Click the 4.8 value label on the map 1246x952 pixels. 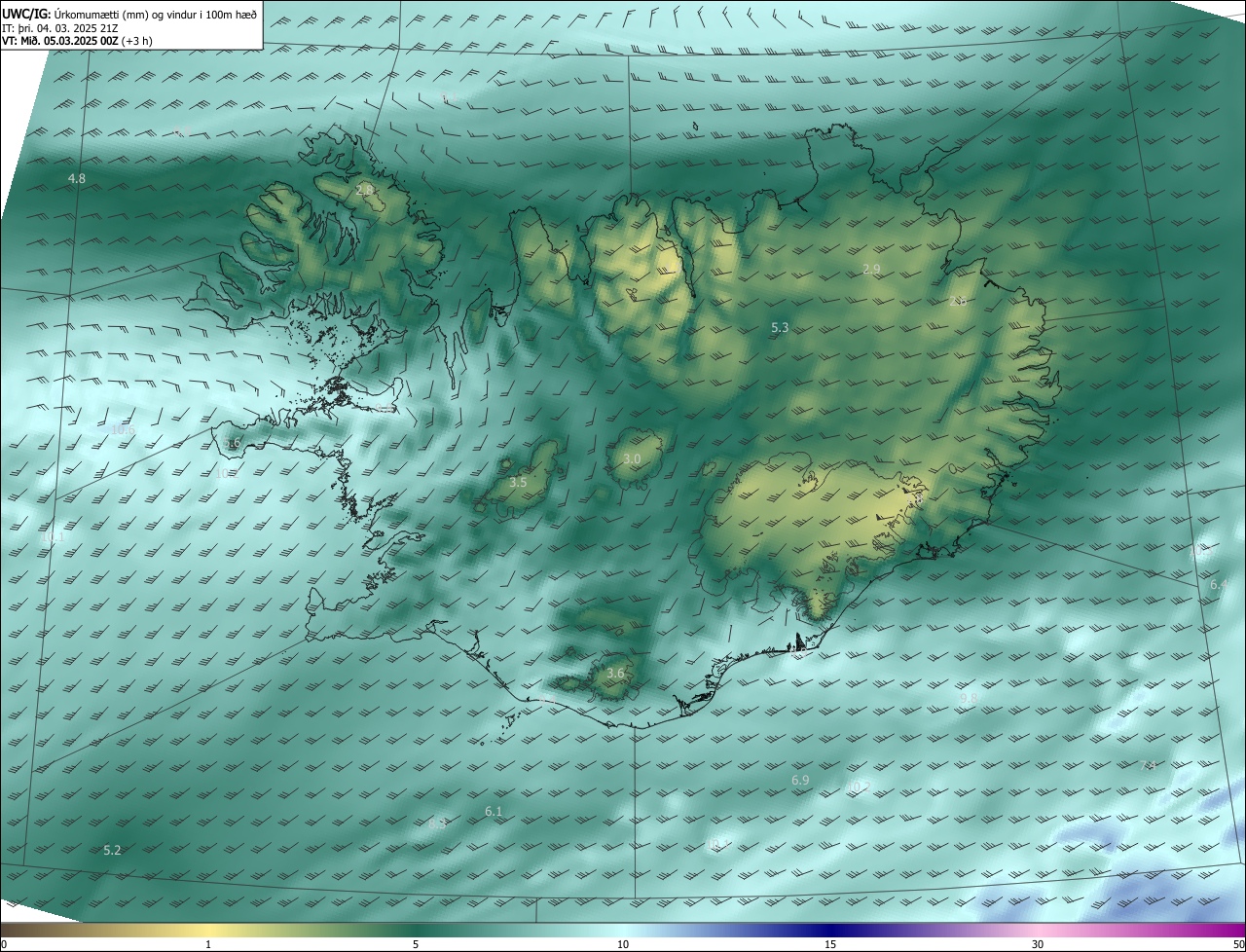pyautogui.click(x=77, y=178)
